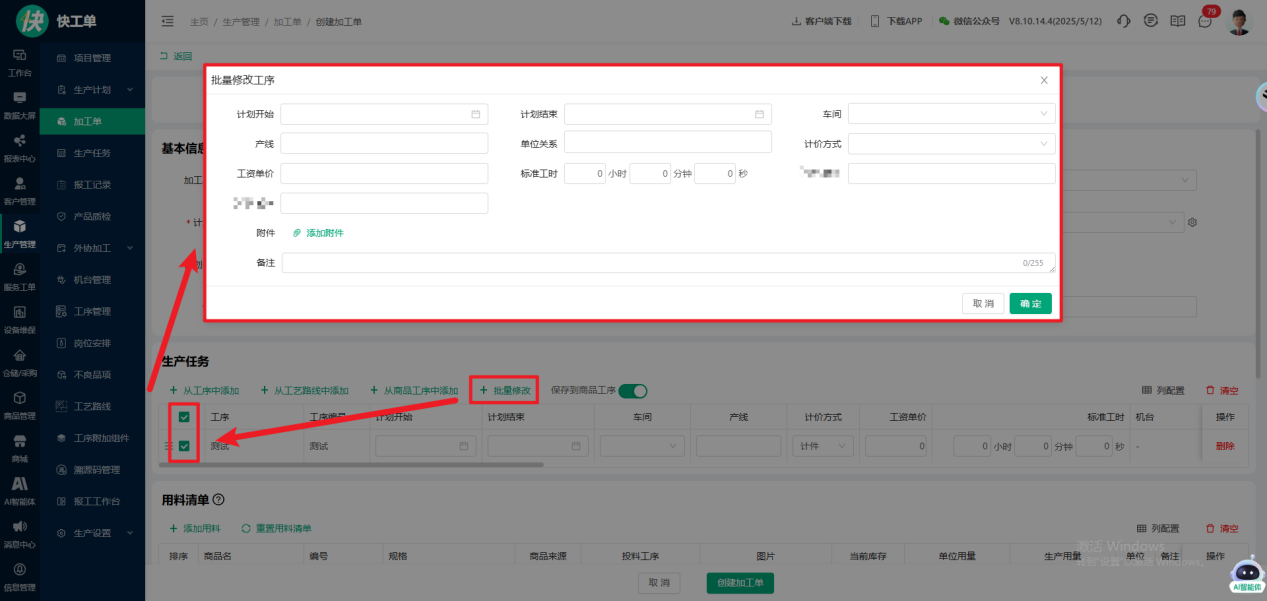1267x601 pixels.
Task: Select 工艺路线 in the side menu
Action: tap(92, 406)
